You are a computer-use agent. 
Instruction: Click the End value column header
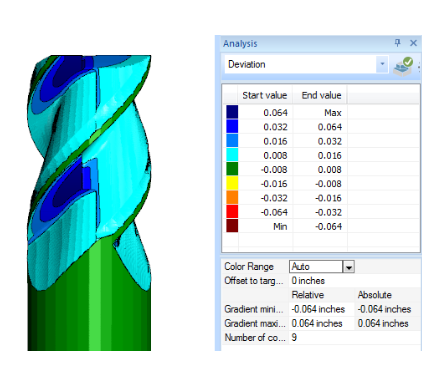click(x=320, y=95)
